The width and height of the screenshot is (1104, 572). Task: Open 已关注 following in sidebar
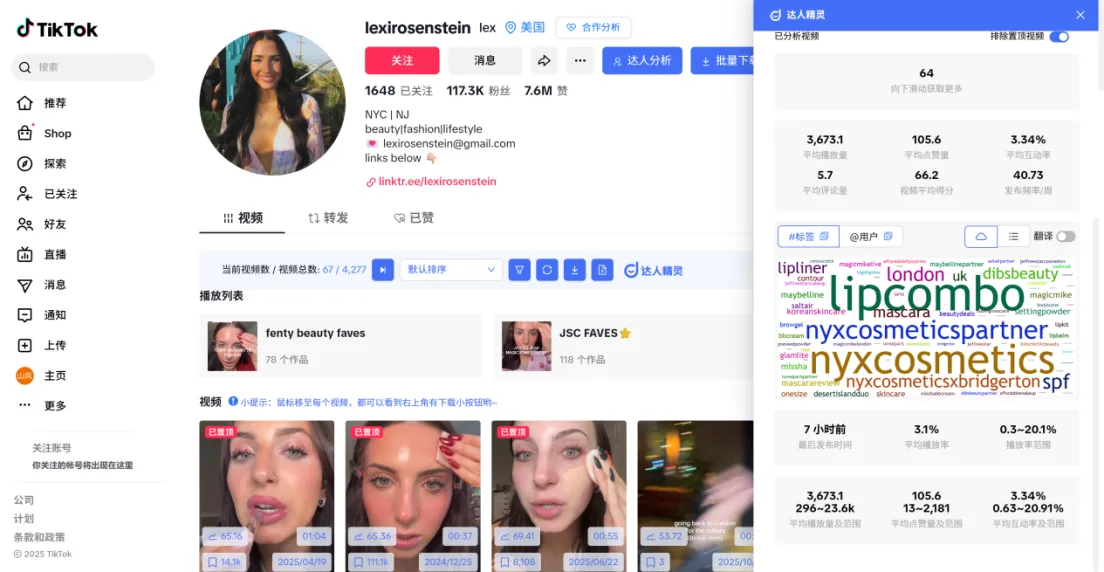[x=46, y=194]
